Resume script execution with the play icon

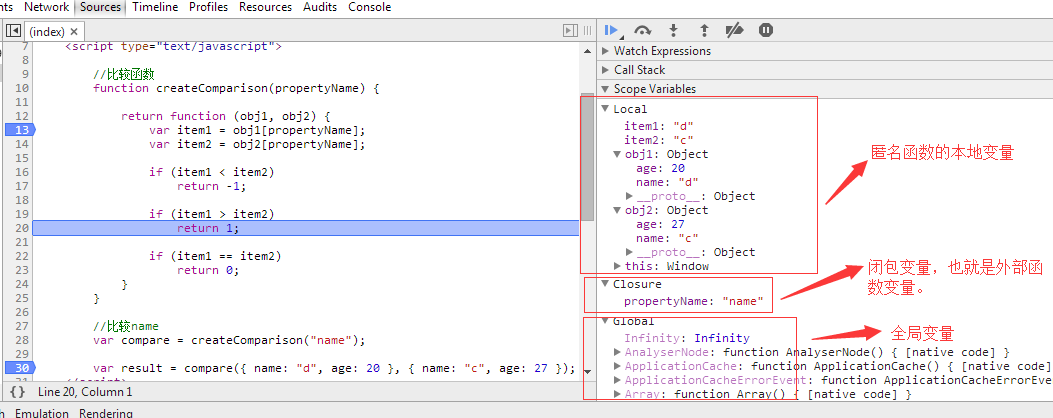611,30
